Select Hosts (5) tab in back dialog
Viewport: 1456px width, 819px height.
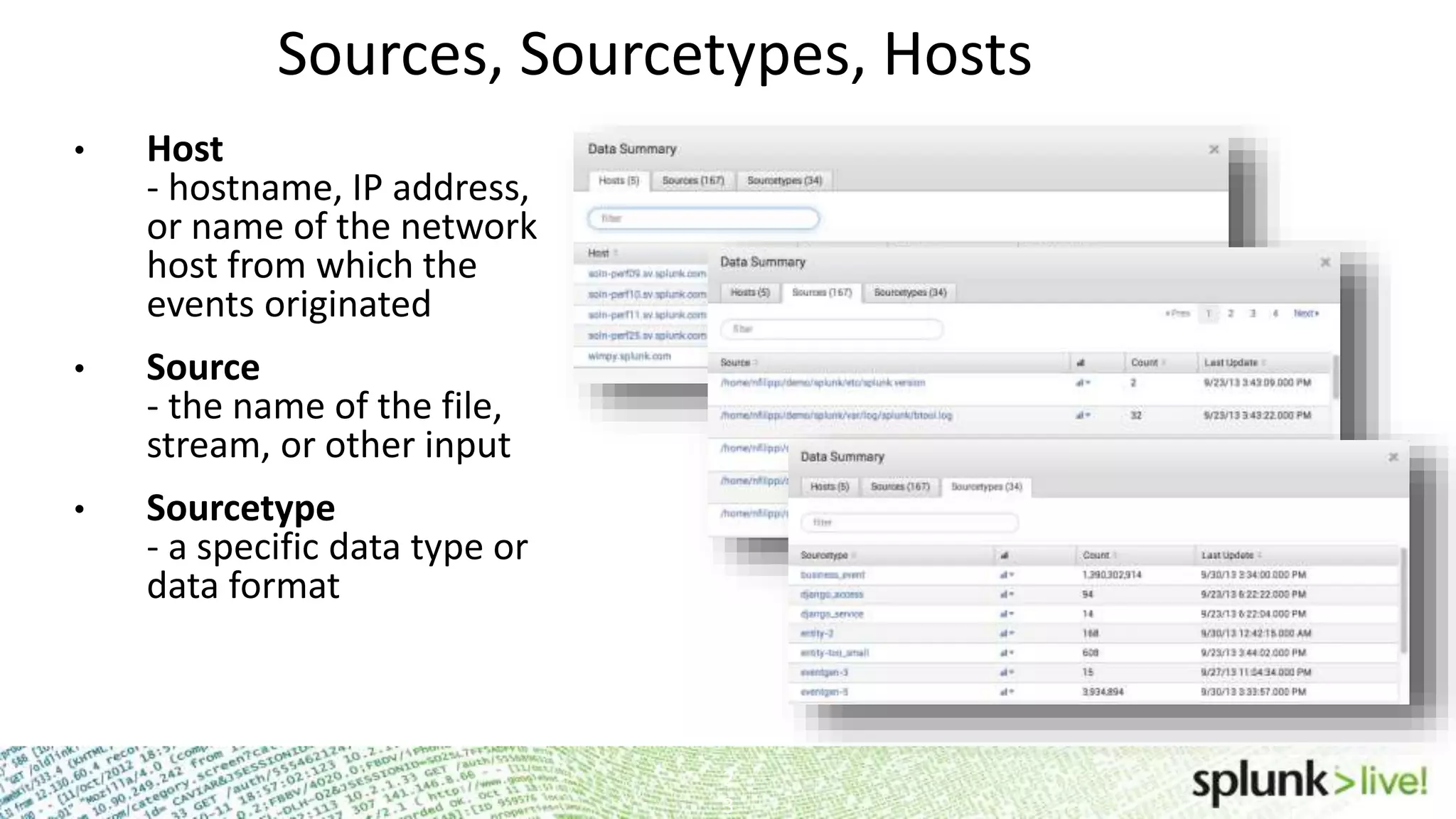click(619, 181)
